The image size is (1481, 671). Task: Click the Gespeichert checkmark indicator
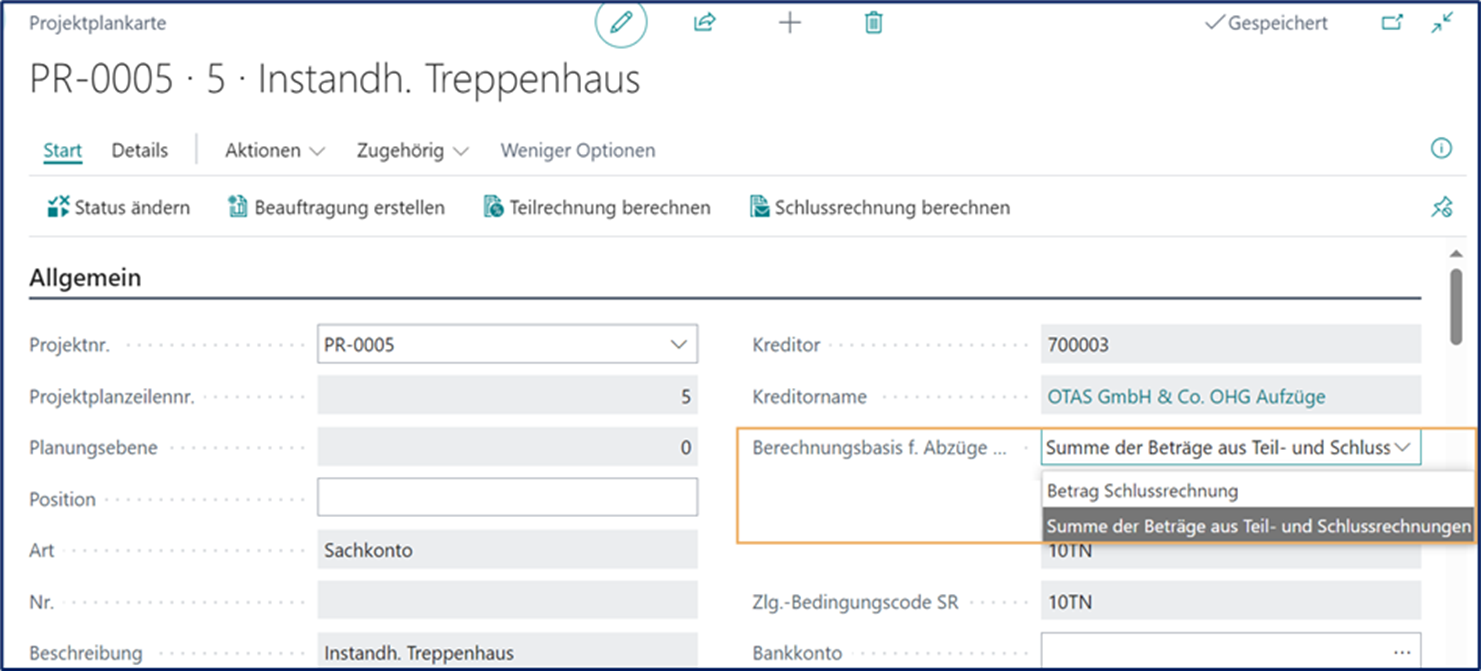[x=1264, y=22]
